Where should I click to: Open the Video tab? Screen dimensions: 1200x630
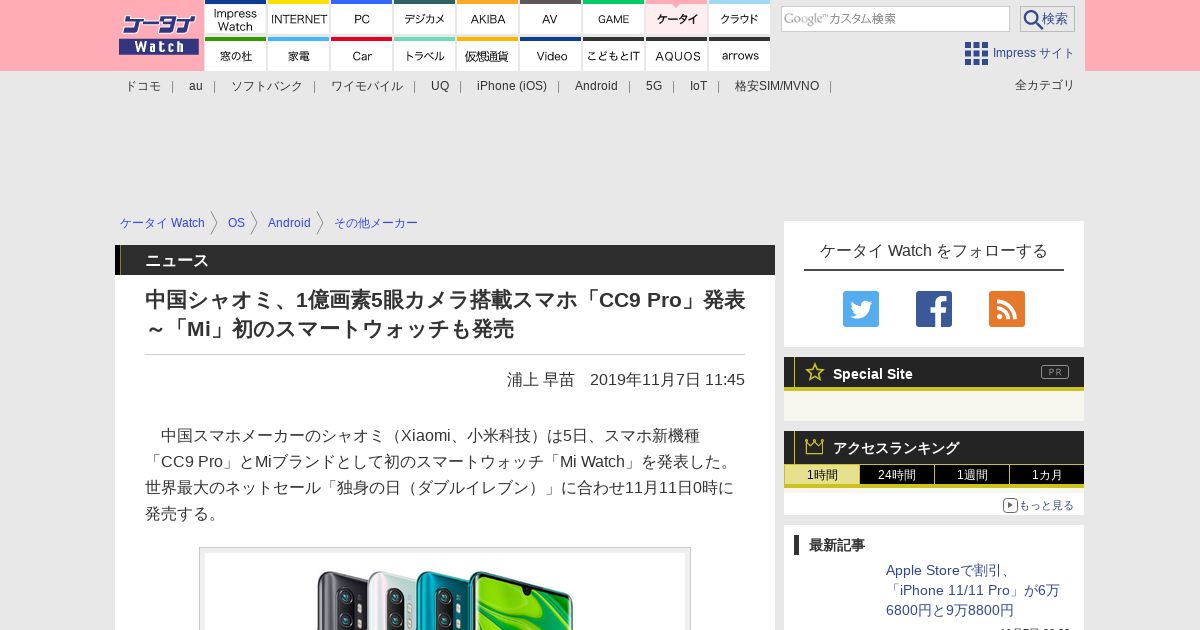pos(551,54)
